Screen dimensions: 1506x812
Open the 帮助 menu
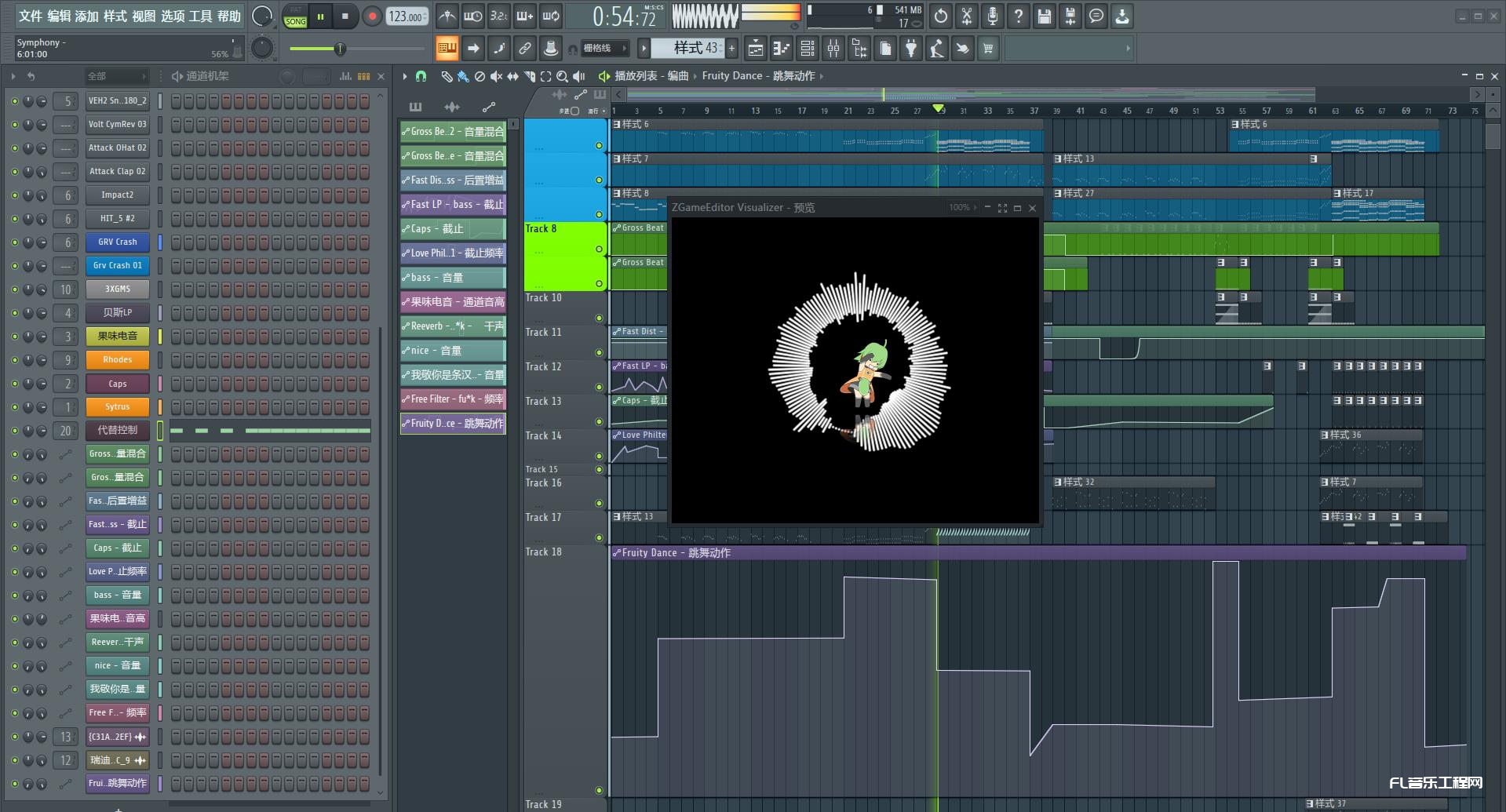(228, 16)
